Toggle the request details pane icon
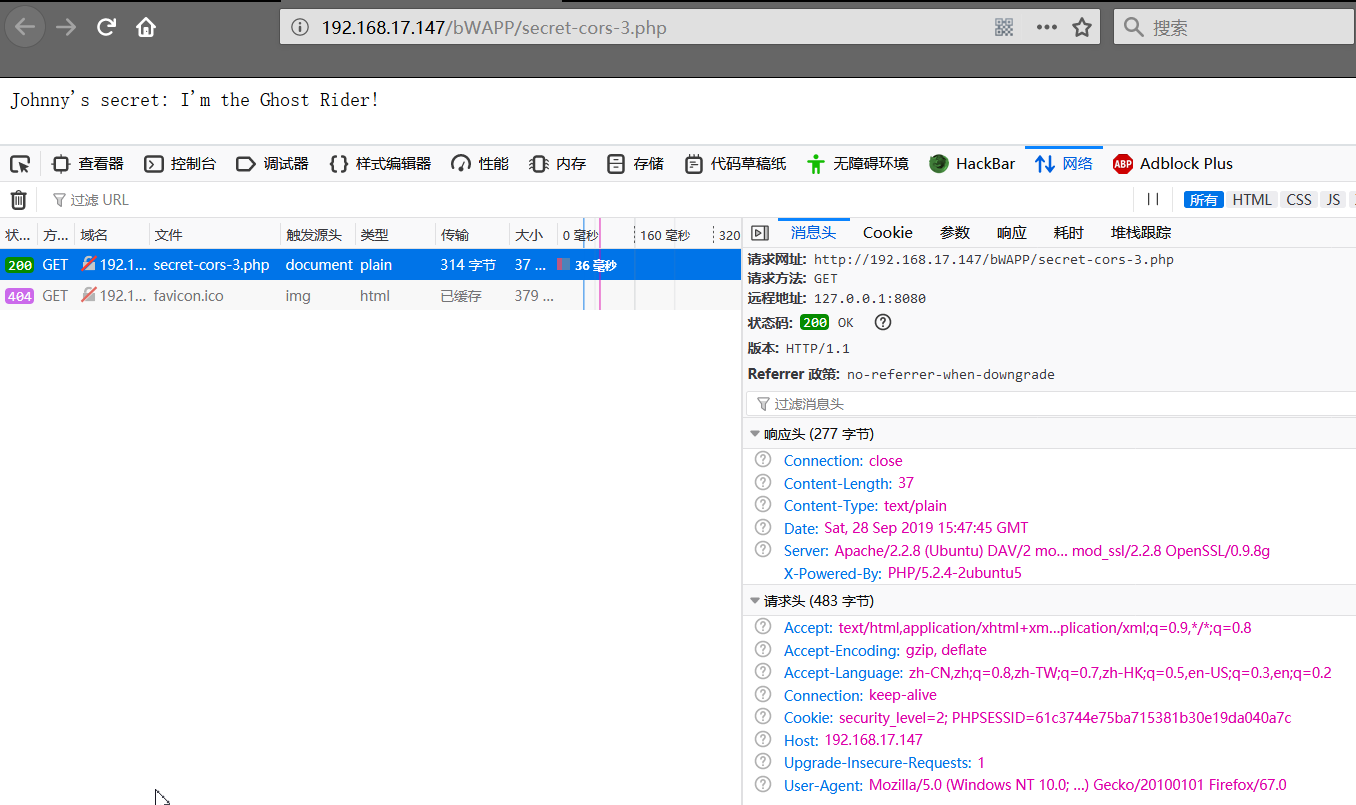1356x805 pixels. click(x=760, y=233)
